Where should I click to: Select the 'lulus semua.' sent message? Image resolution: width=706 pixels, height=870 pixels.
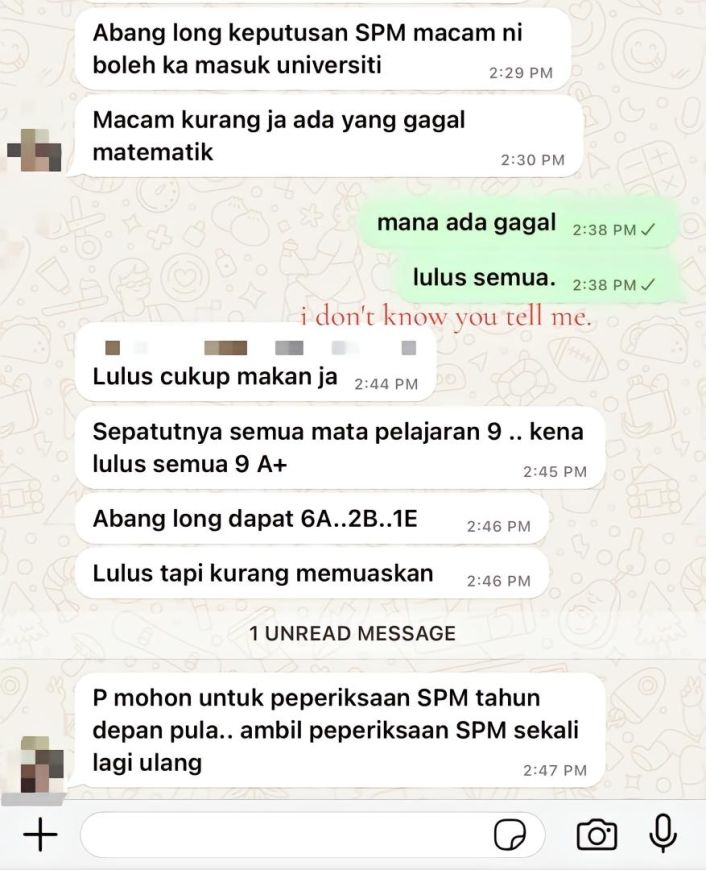[x=540, y=279]
